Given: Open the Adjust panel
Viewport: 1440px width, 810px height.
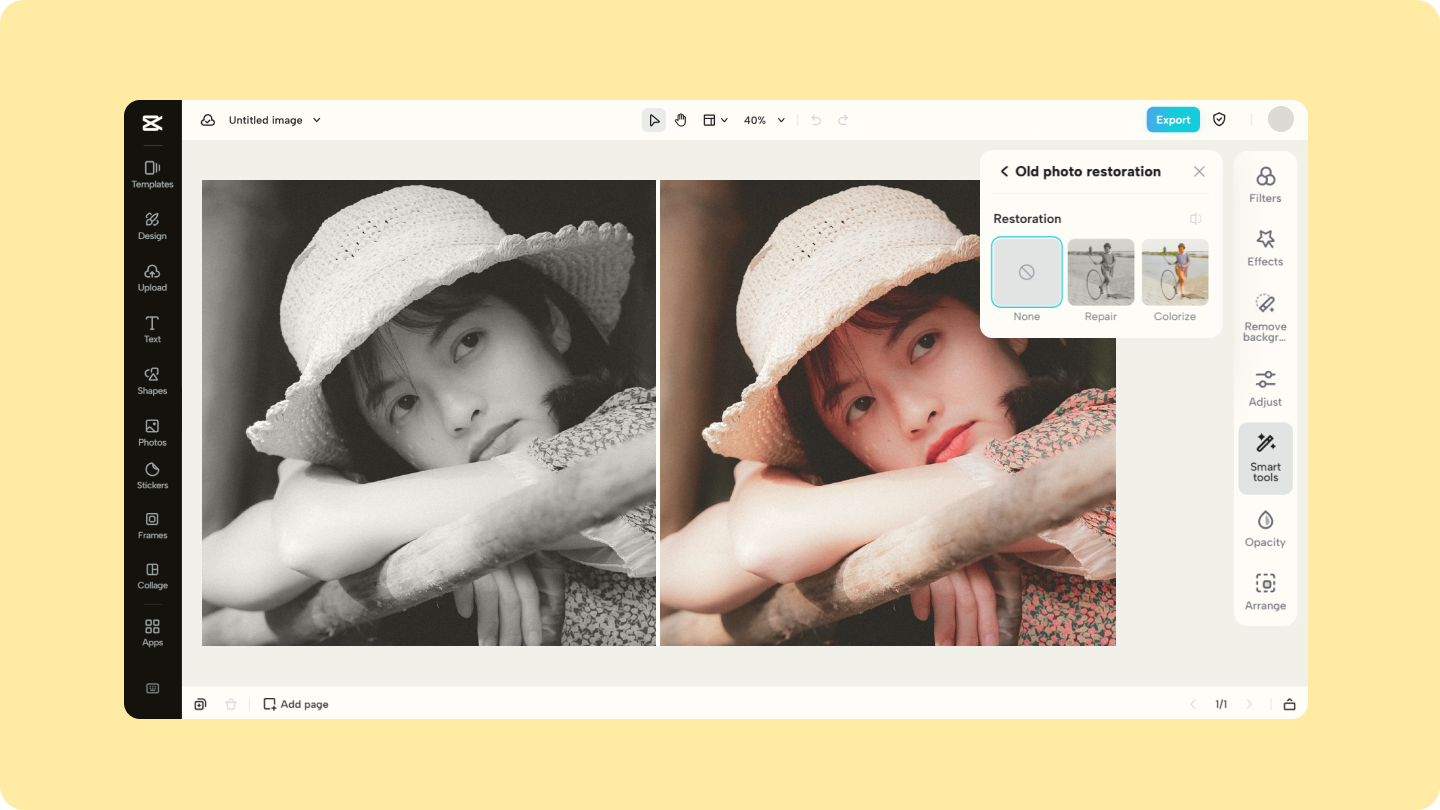Looking at the screenshot, I should 1265,388.
